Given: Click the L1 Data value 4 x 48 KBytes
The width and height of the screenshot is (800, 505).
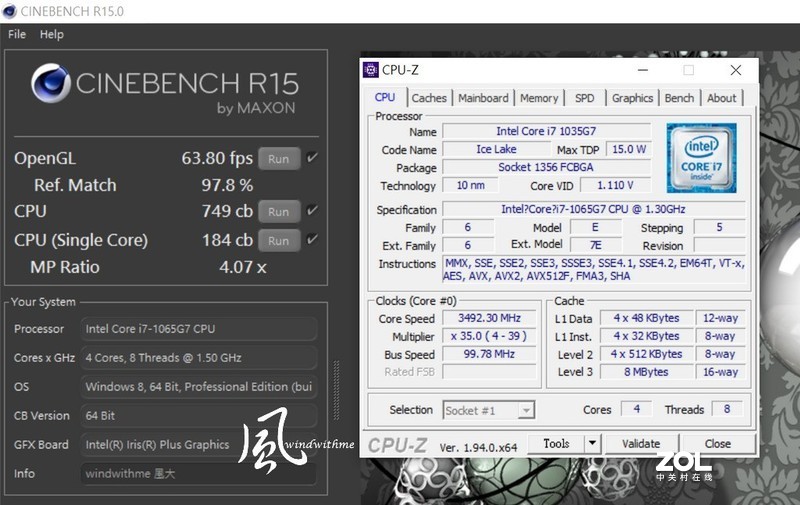Looking at the screenshot, I should tap(646, 318).
